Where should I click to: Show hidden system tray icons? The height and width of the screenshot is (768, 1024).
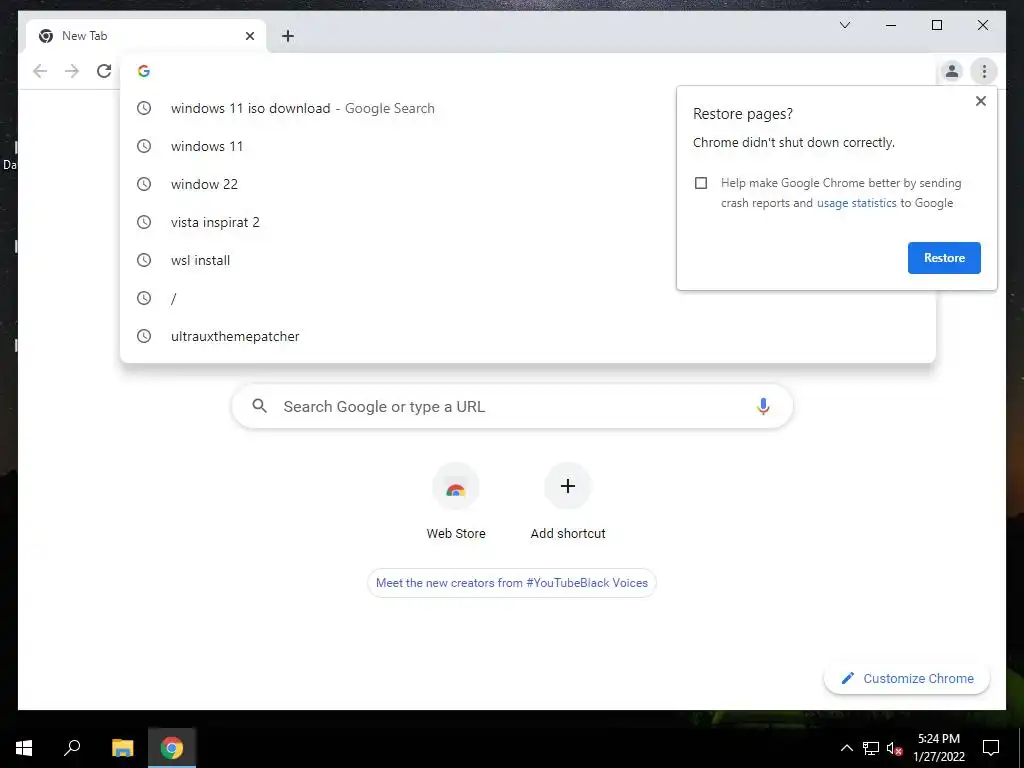(846, 748)
